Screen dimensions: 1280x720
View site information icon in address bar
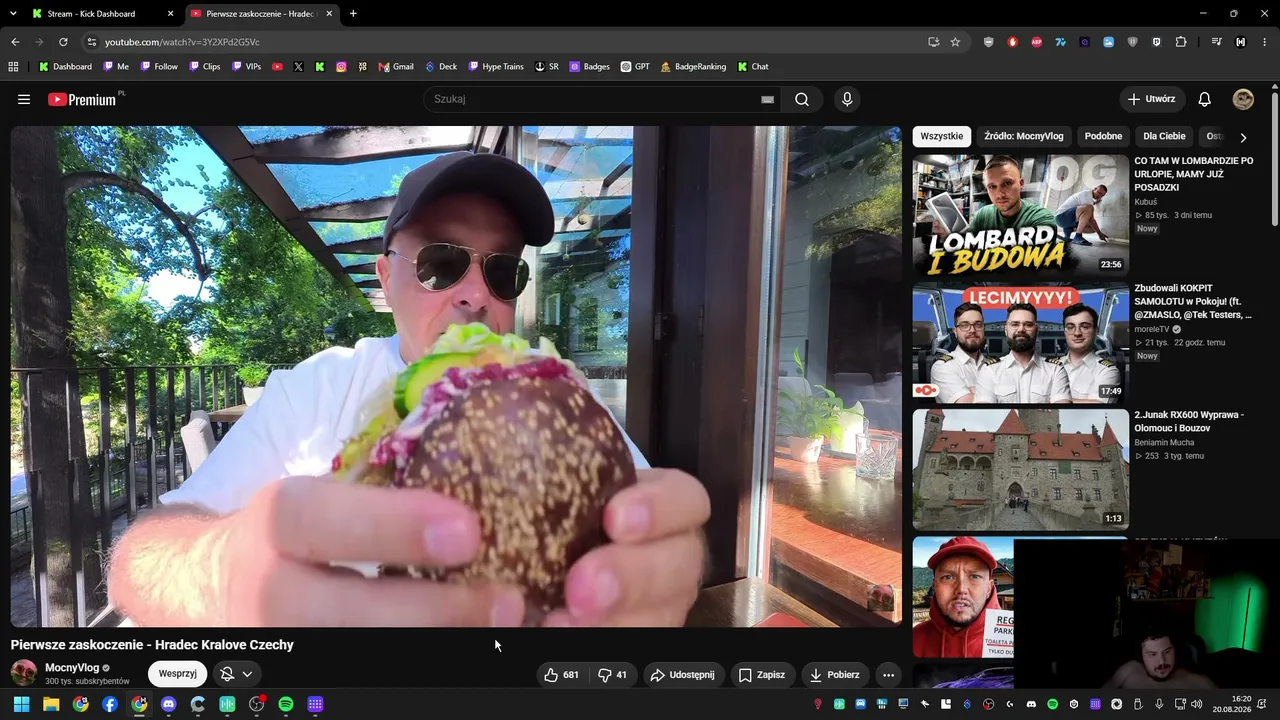click(x=91, y=42)
